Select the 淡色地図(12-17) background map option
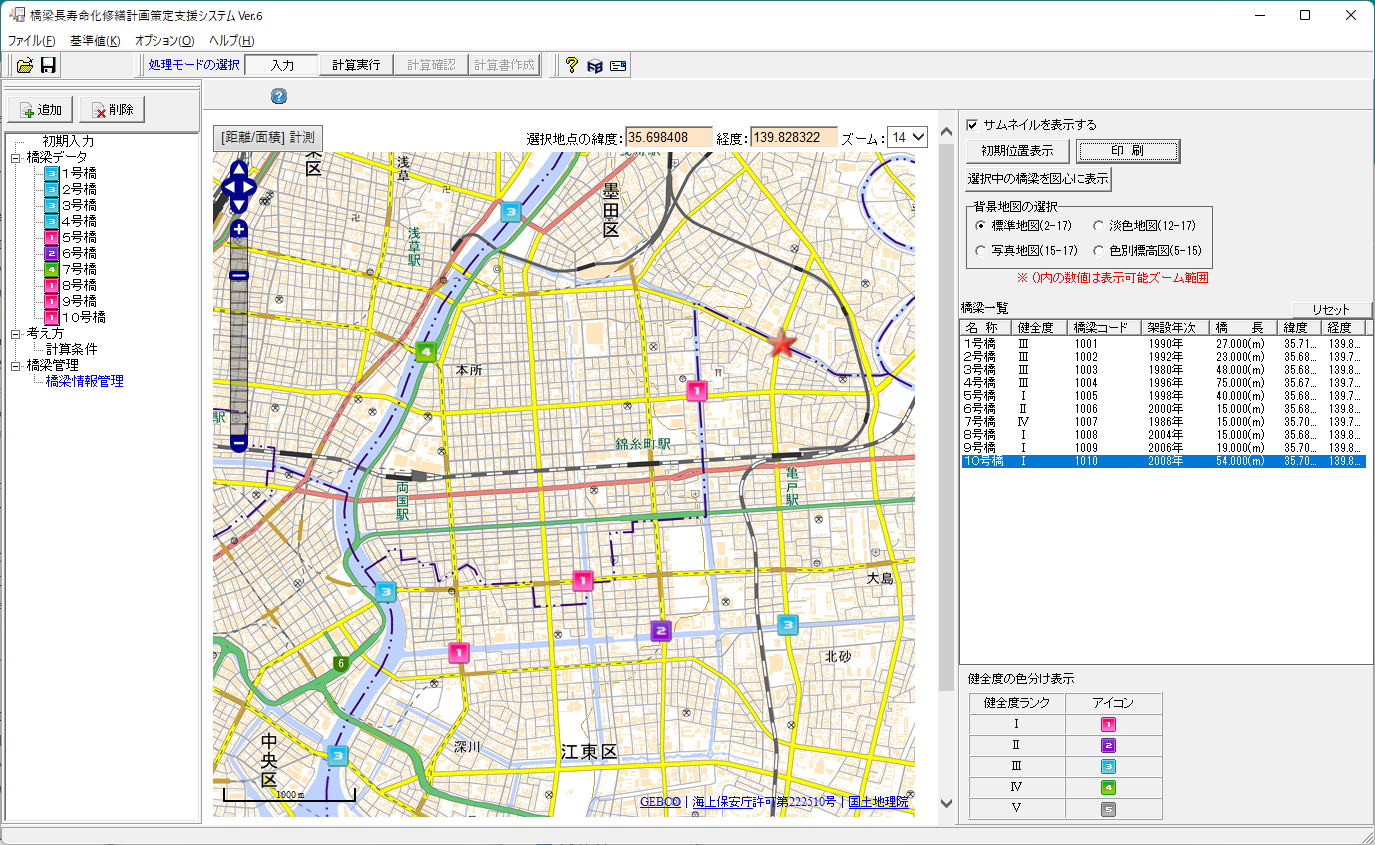 click(x=1099, y=226)
